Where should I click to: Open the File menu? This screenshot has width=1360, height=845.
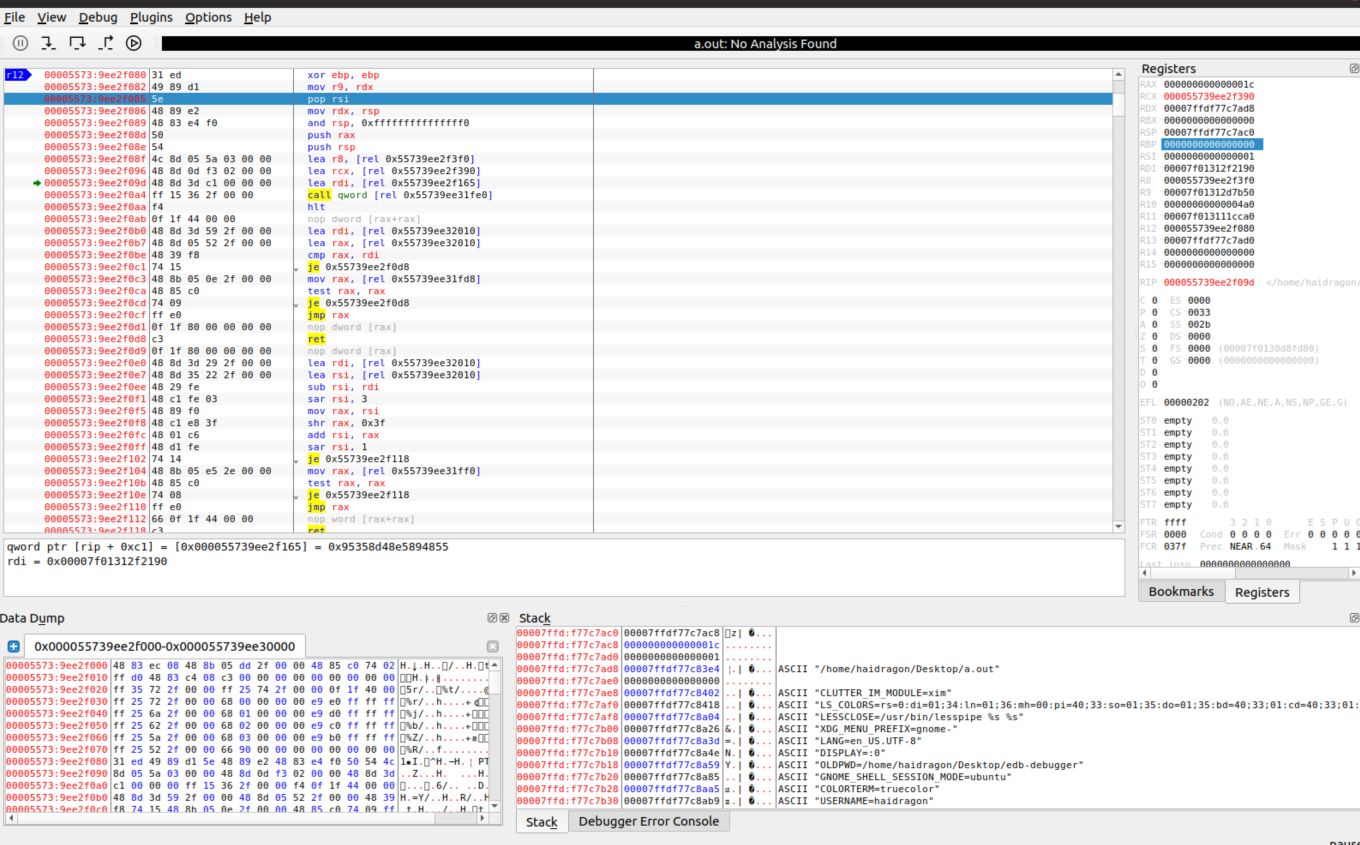click(x=15, y=17)
